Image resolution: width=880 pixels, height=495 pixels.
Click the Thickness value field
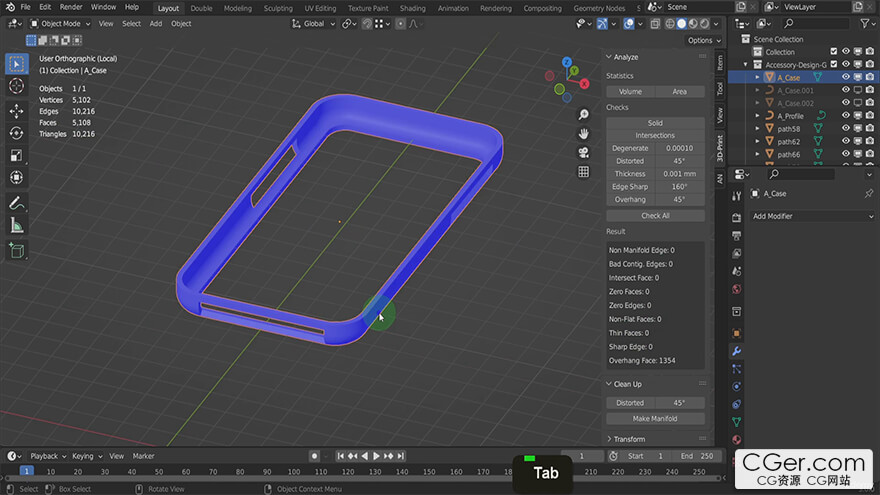[x=679, y=174]
